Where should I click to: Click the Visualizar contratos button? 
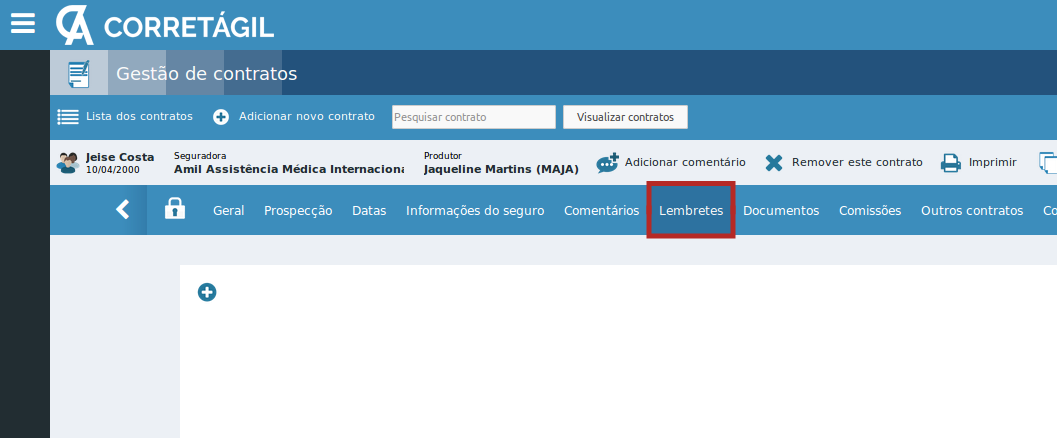(625, 117)
